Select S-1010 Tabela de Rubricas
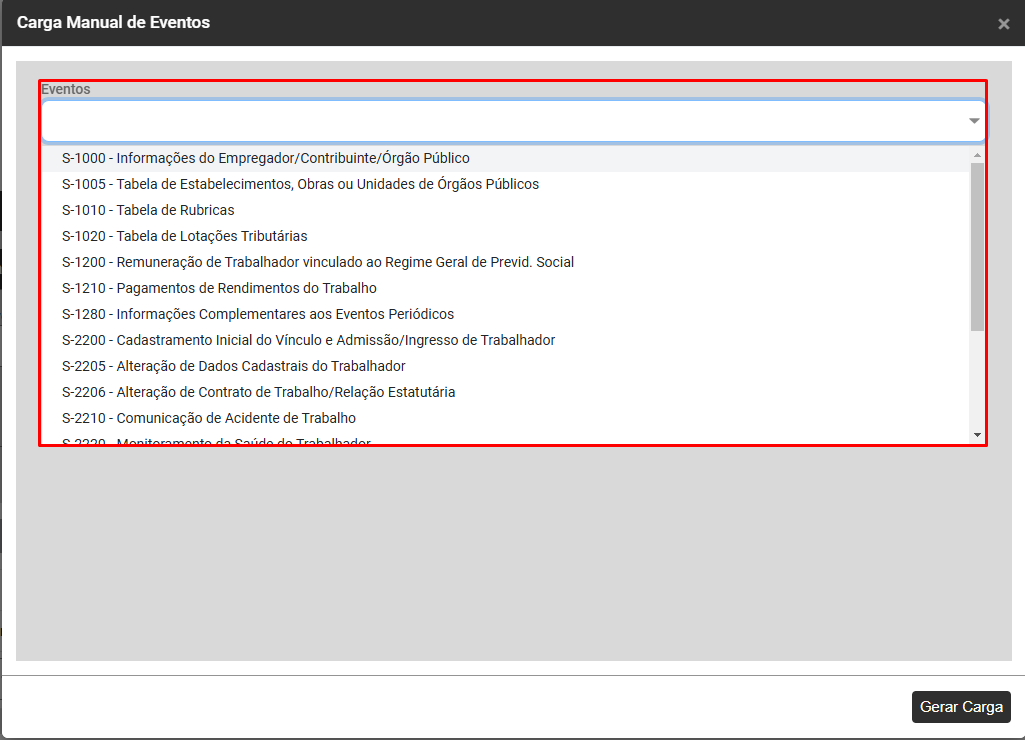 [x=148, y=210]
